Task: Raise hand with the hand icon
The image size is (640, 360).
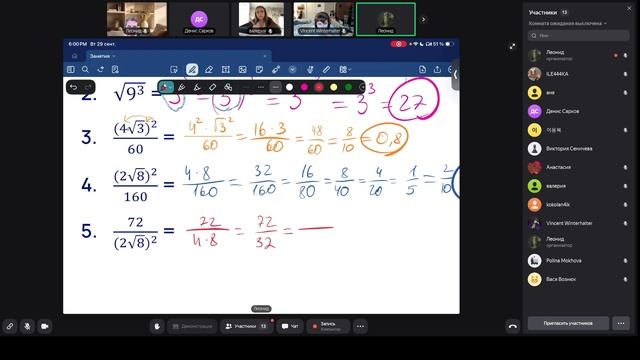Action: click(157, 327)
